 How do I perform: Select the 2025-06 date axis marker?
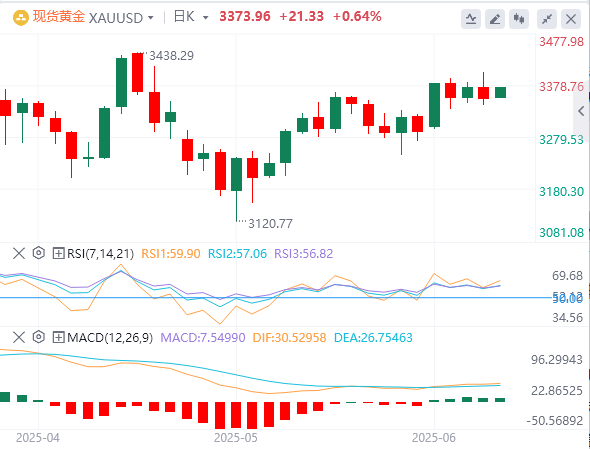point(433,438)
